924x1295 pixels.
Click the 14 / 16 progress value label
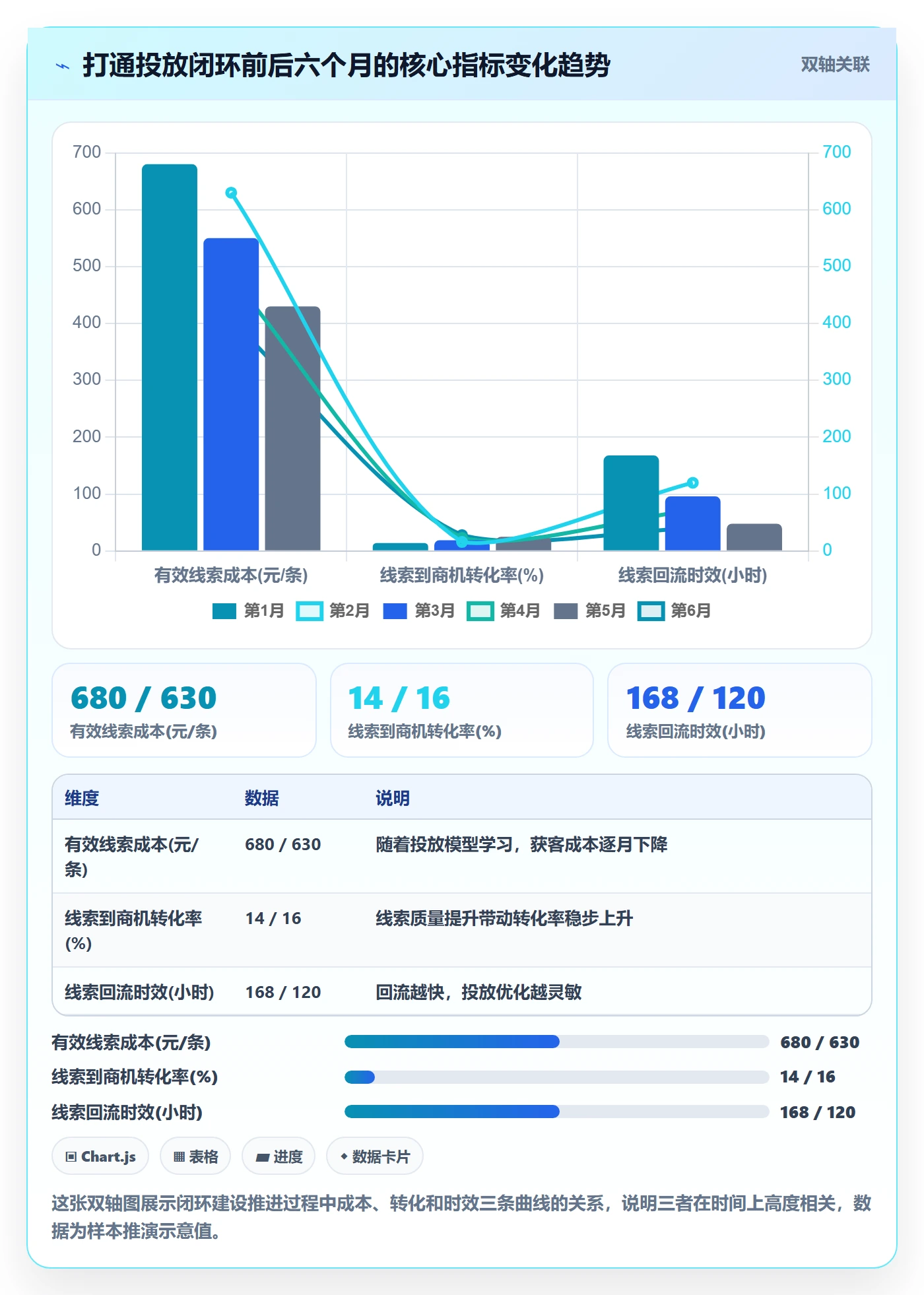(x=807, y=1077)
